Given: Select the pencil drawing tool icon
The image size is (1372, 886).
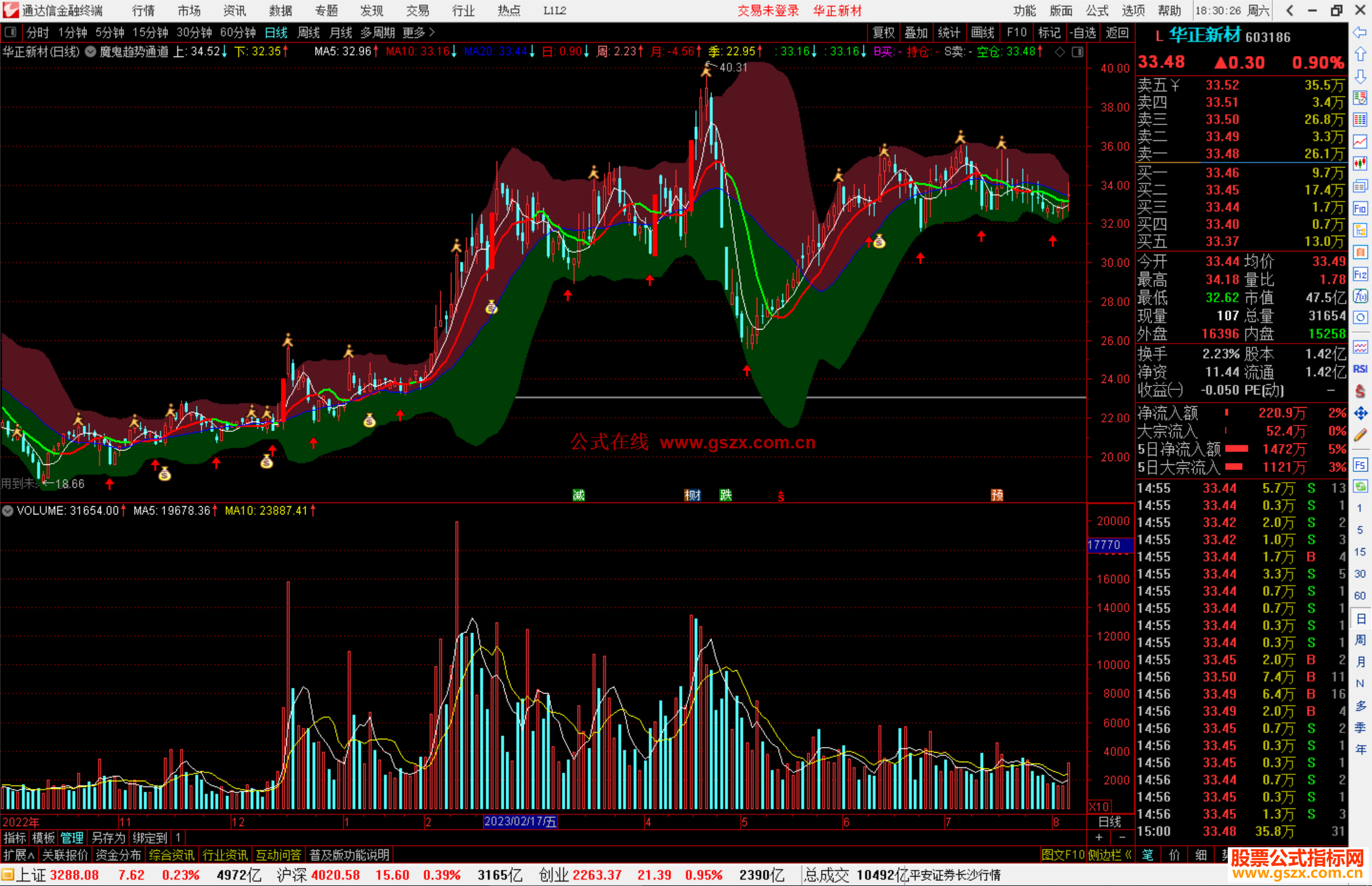Looking at the screenshot, I should tap(1360, 435).
